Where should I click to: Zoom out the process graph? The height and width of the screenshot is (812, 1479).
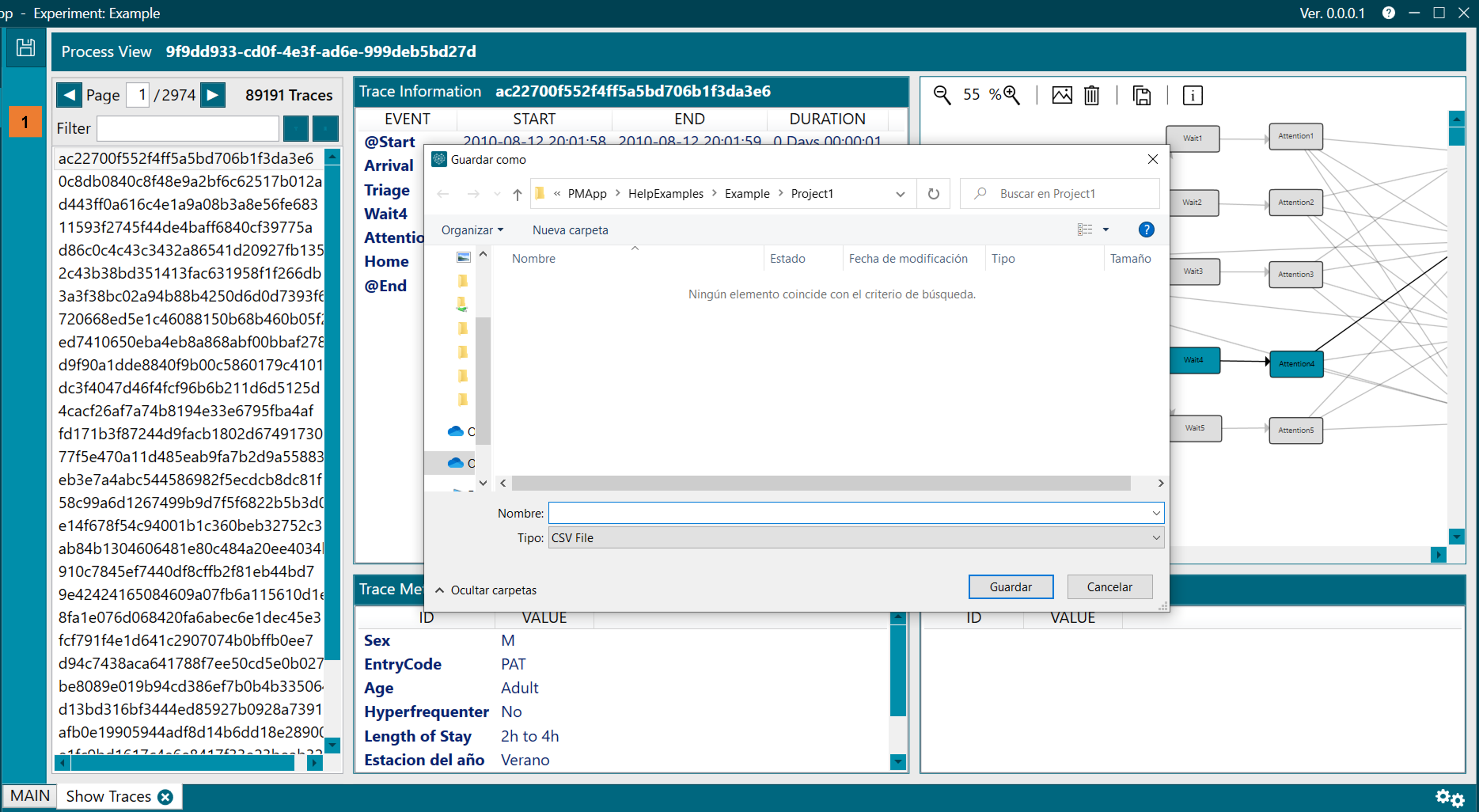pos(942,95)
